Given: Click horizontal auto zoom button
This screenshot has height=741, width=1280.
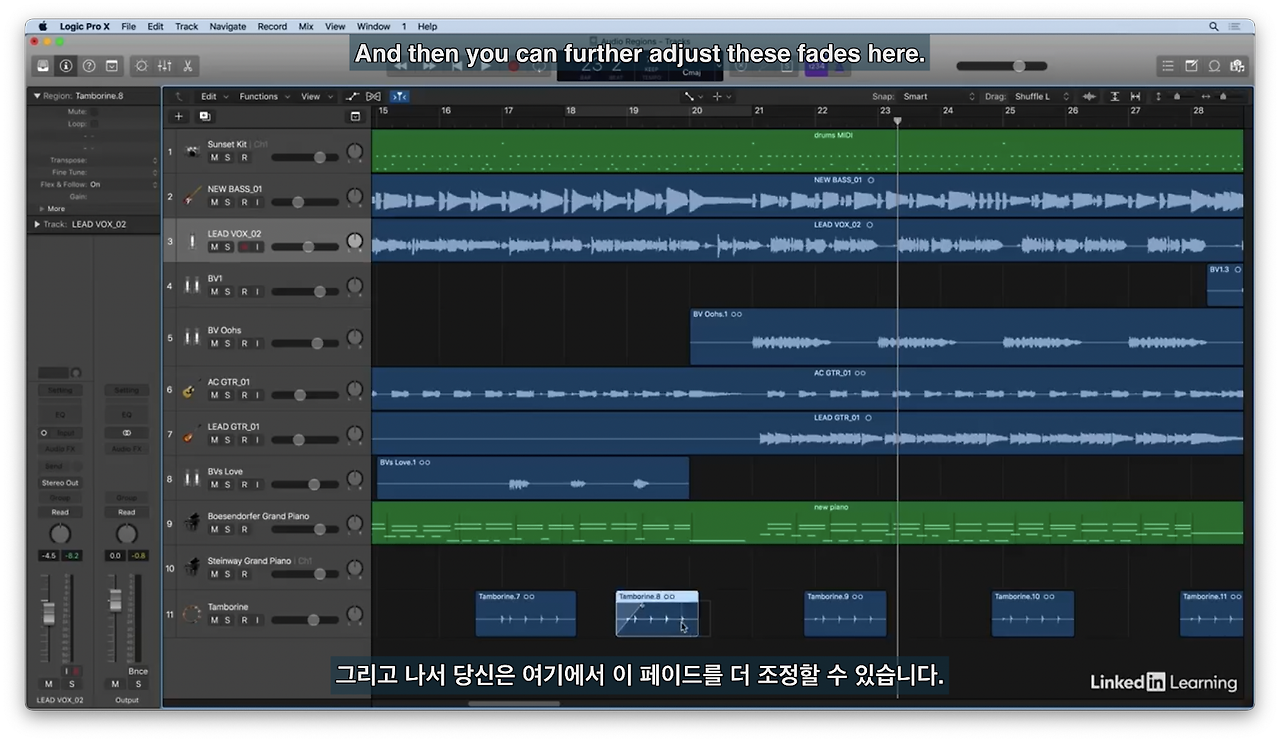Looking at the screenshot, I should [x=1135, y=97].
